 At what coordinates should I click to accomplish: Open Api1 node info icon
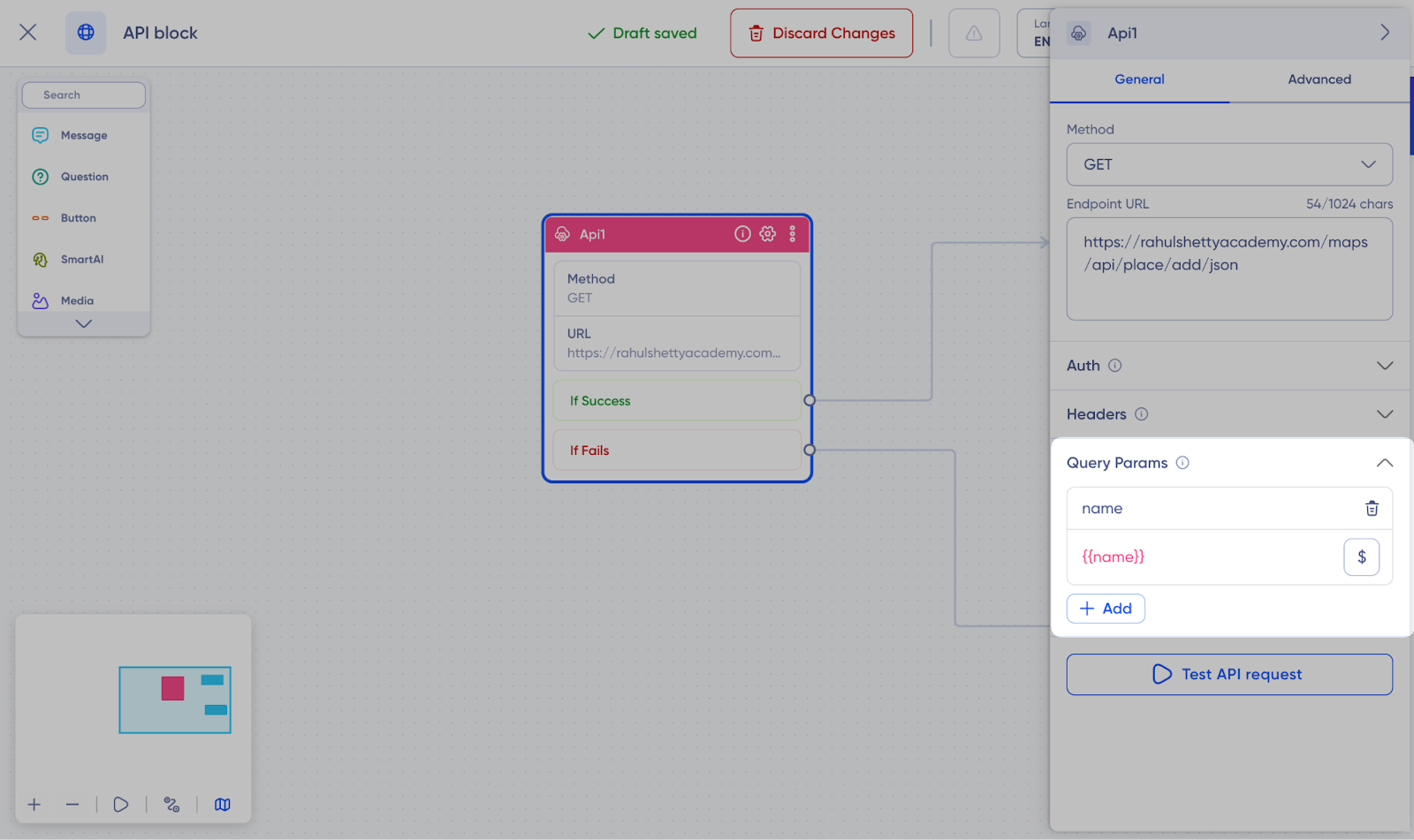tap(742, 234)
